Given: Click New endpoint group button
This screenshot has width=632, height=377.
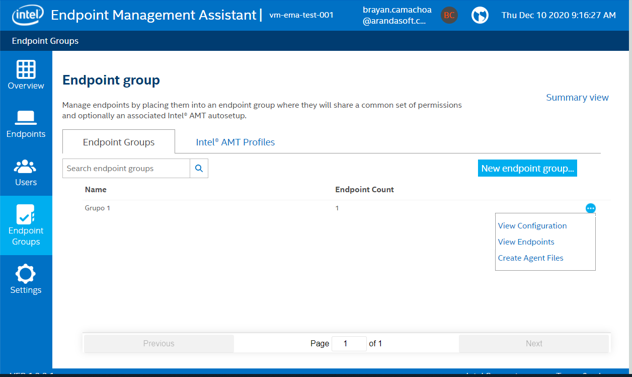Looking at the screenshot, I should 527,168.
